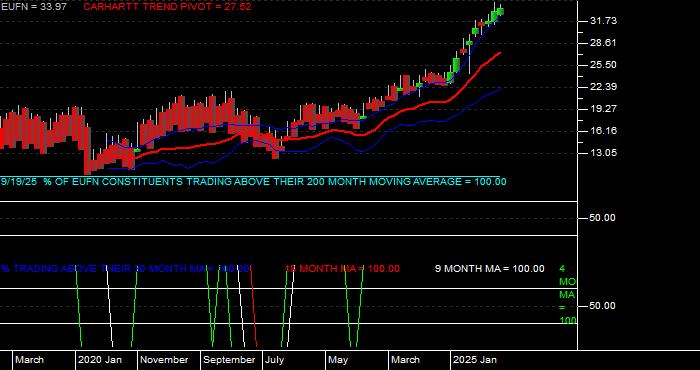Image resolution: width=700 pixels, height=370 pixels.
Task: Click the May time axis marker
Action: click(x=338, y=360)
